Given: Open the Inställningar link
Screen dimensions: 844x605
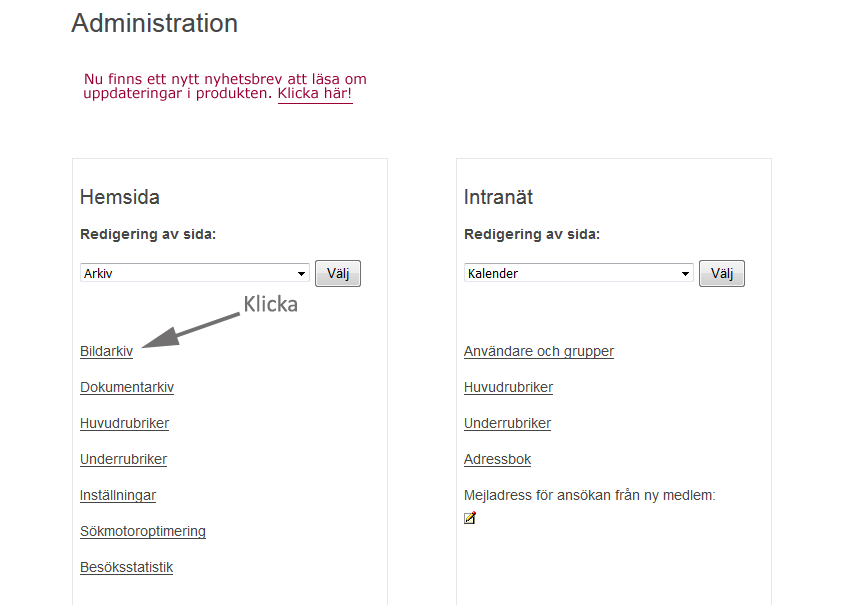Looking at the screenshot, I should click(118, 496).
